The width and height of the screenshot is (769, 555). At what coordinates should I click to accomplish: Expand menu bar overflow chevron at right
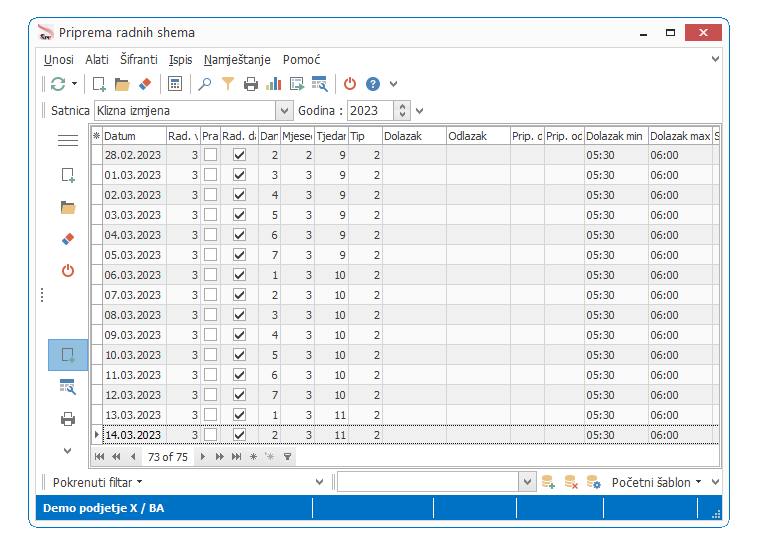[x=716, y=59]
